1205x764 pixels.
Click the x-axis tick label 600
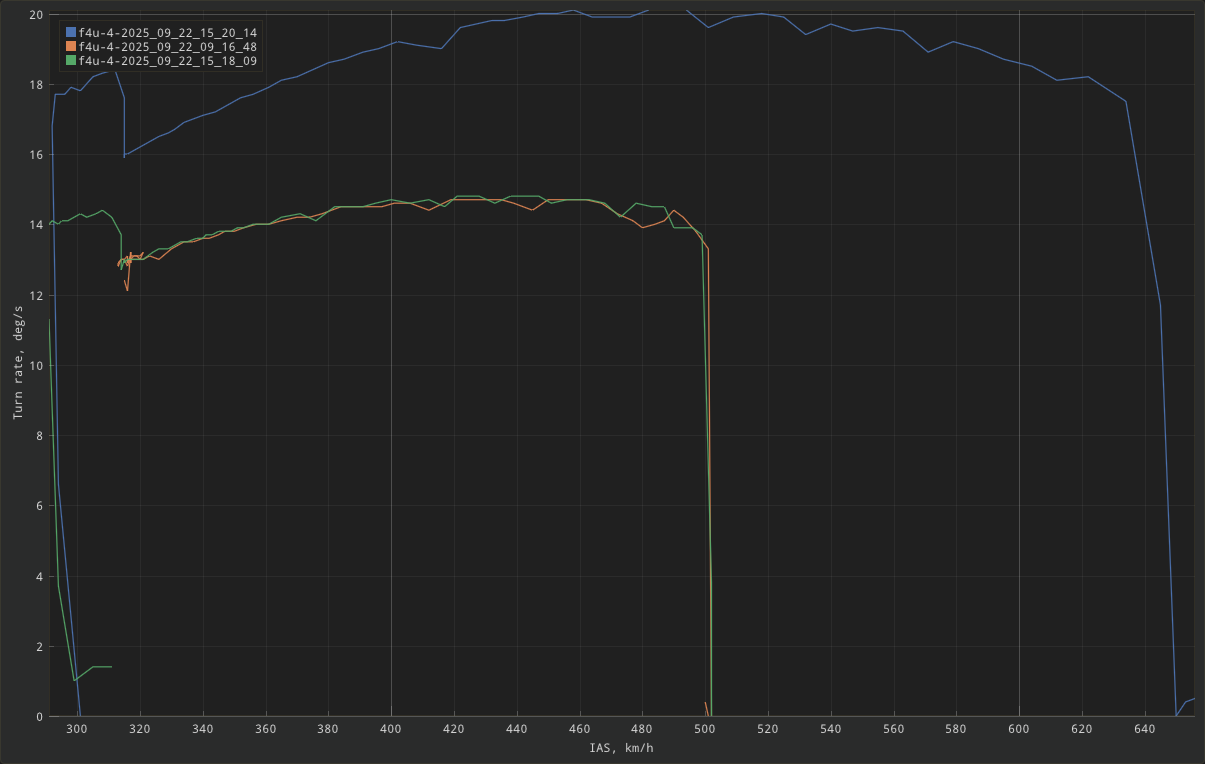pos(1019,730)
